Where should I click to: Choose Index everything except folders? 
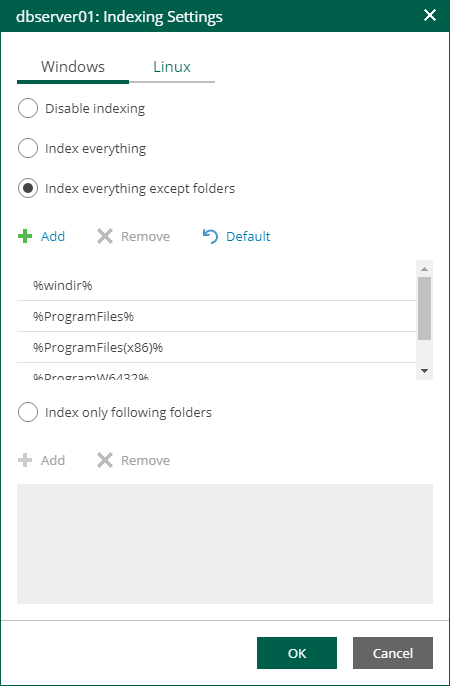28,189
